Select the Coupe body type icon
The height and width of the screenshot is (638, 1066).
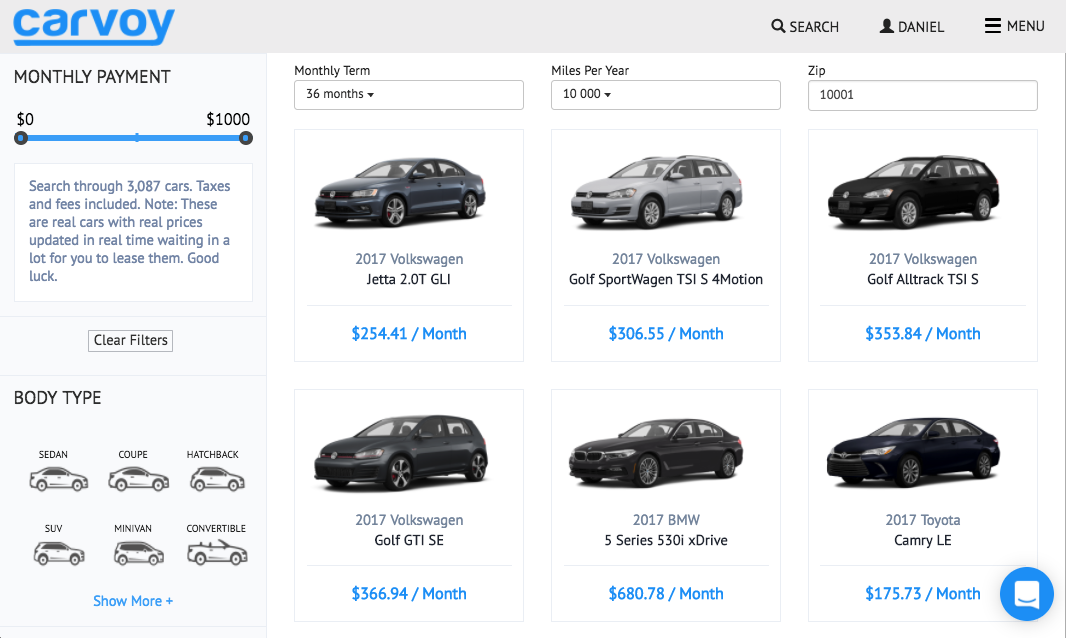(137, 478)
